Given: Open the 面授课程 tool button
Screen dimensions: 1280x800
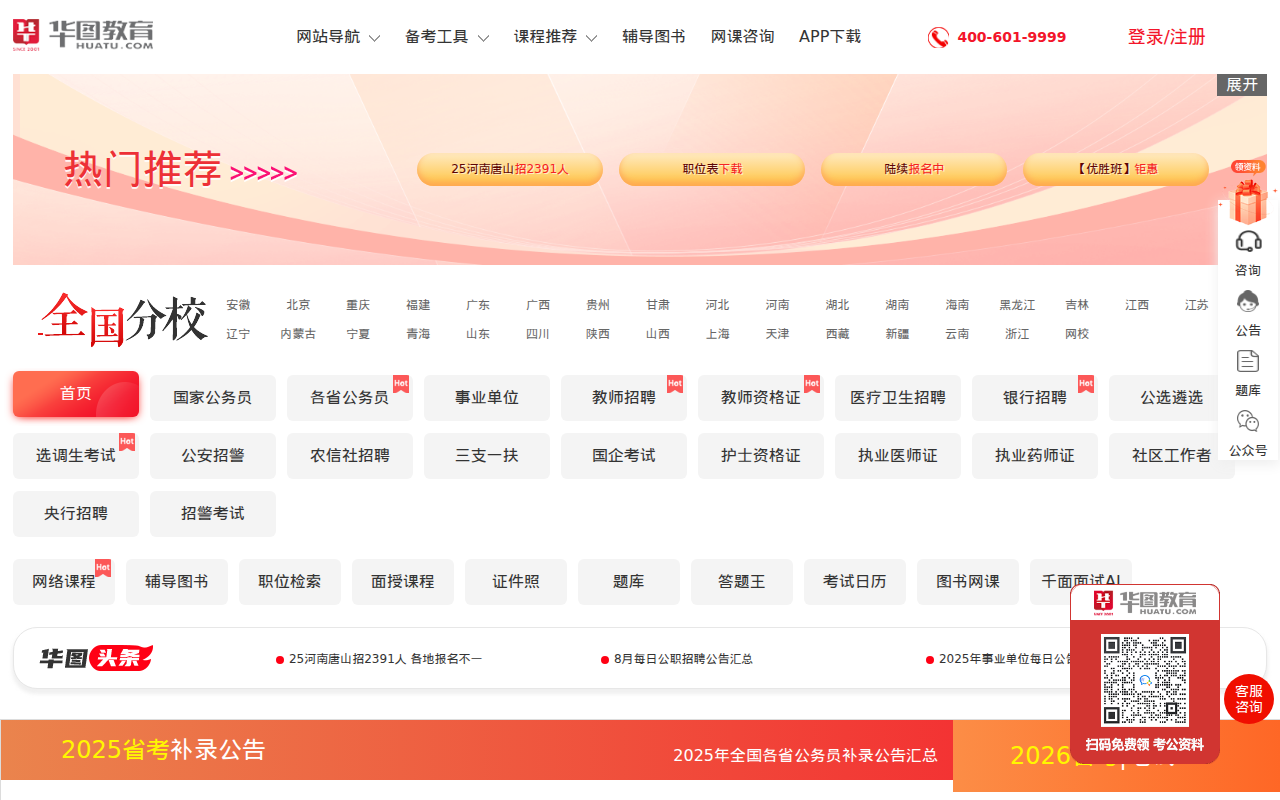Looking at the screenshot, I should (x=403, y=582).
